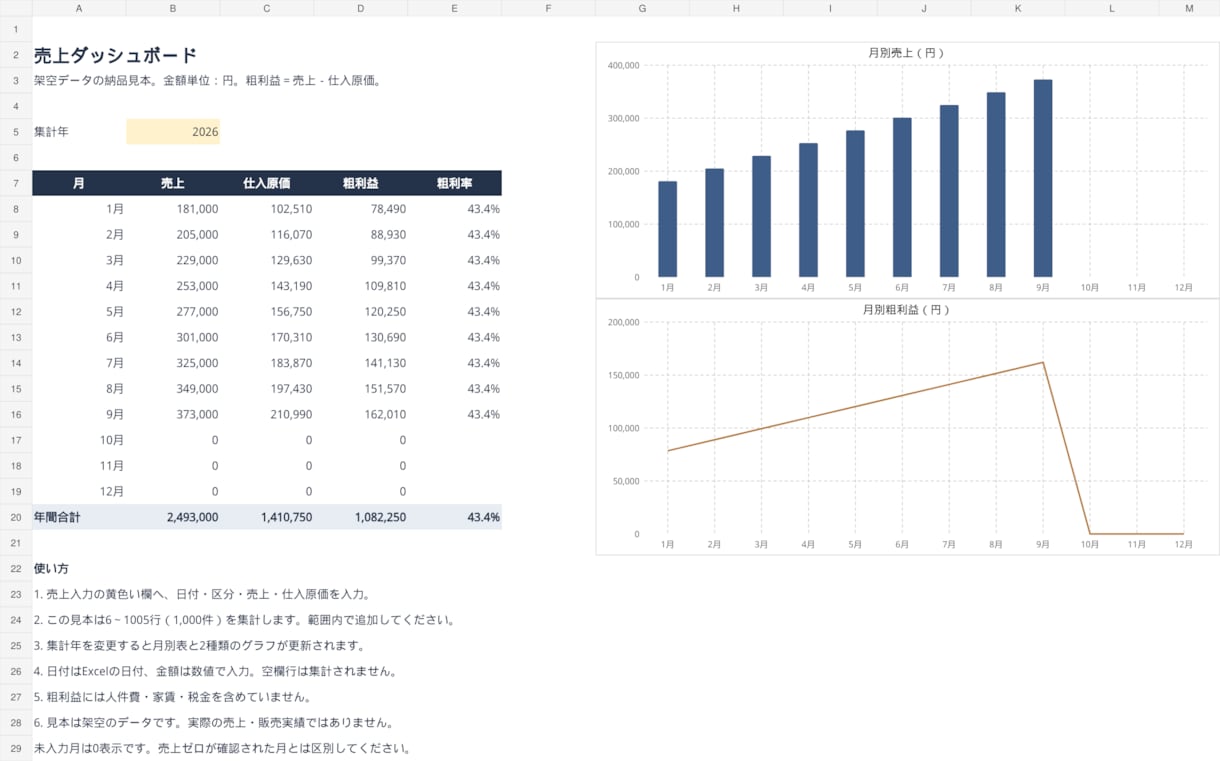
Task: Select the annual total cell 2,493,000
Action: tap(173, 517)
